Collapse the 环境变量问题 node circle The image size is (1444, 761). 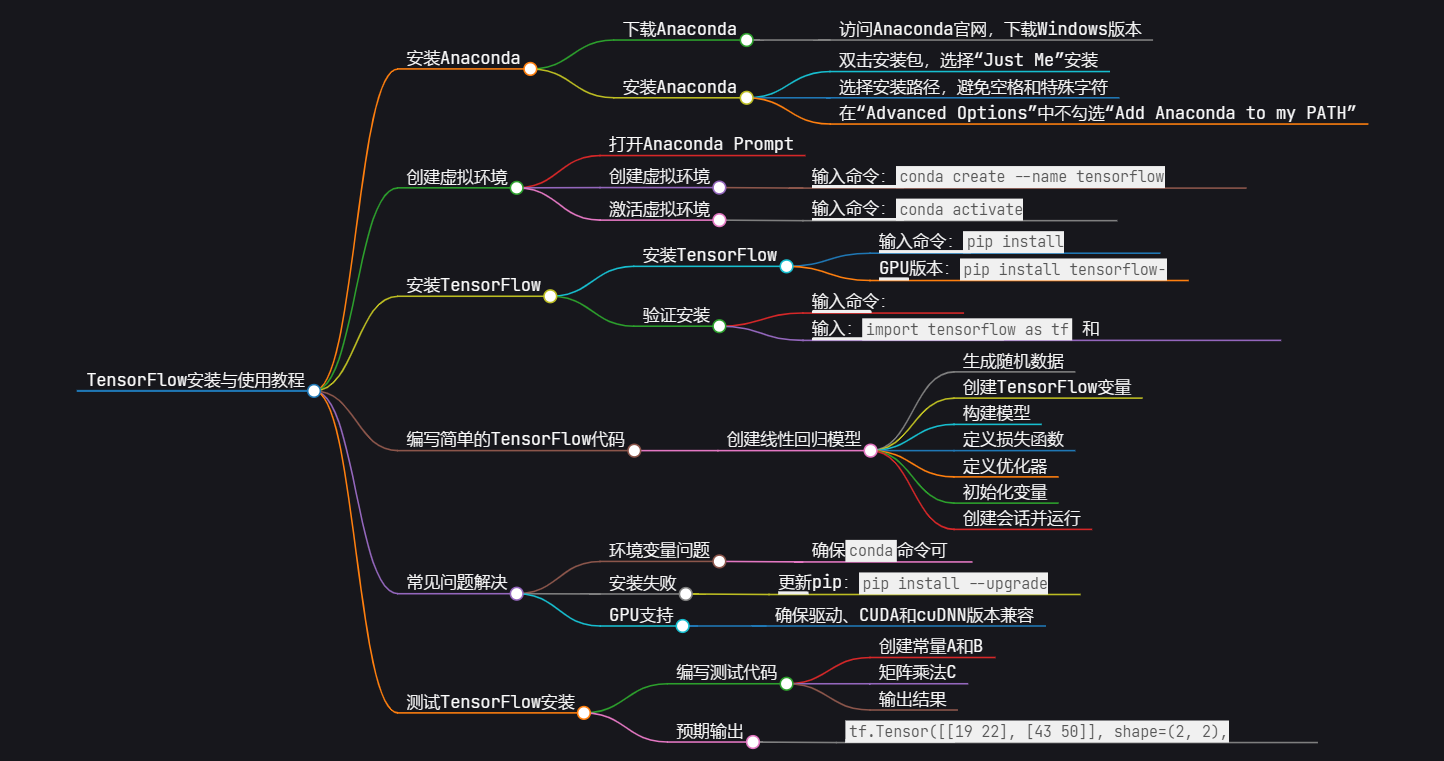[719, 561]
